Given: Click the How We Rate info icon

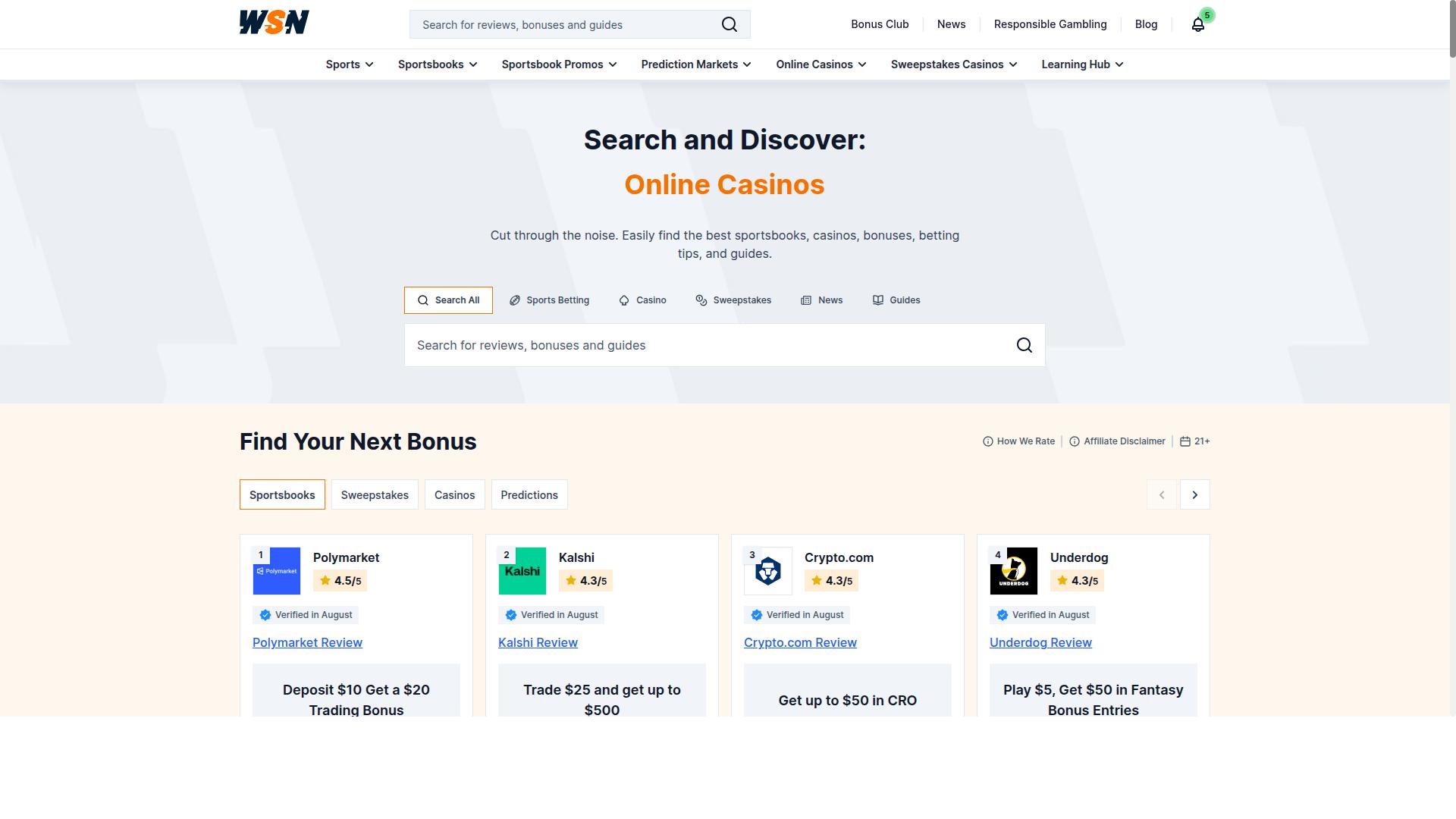Looking at the screenshot, I should click(988, 441).
